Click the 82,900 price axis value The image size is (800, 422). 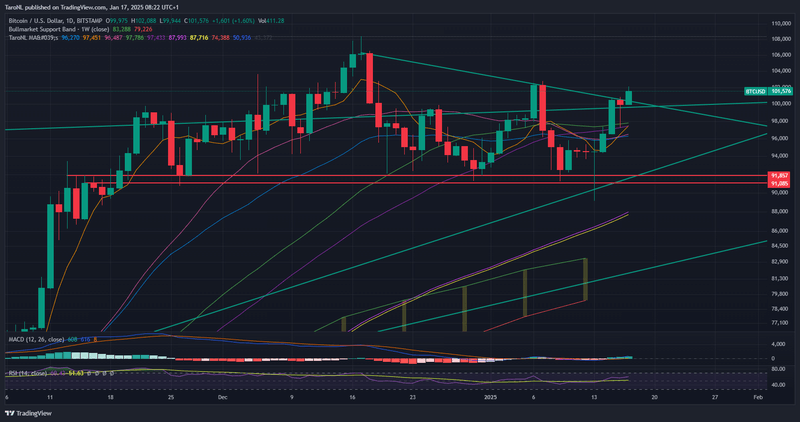coord(781,262)
